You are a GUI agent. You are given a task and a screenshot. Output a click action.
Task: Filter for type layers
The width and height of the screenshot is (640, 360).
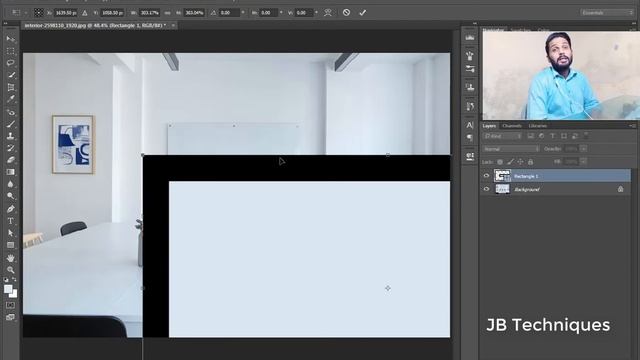(x=553, y=136)
